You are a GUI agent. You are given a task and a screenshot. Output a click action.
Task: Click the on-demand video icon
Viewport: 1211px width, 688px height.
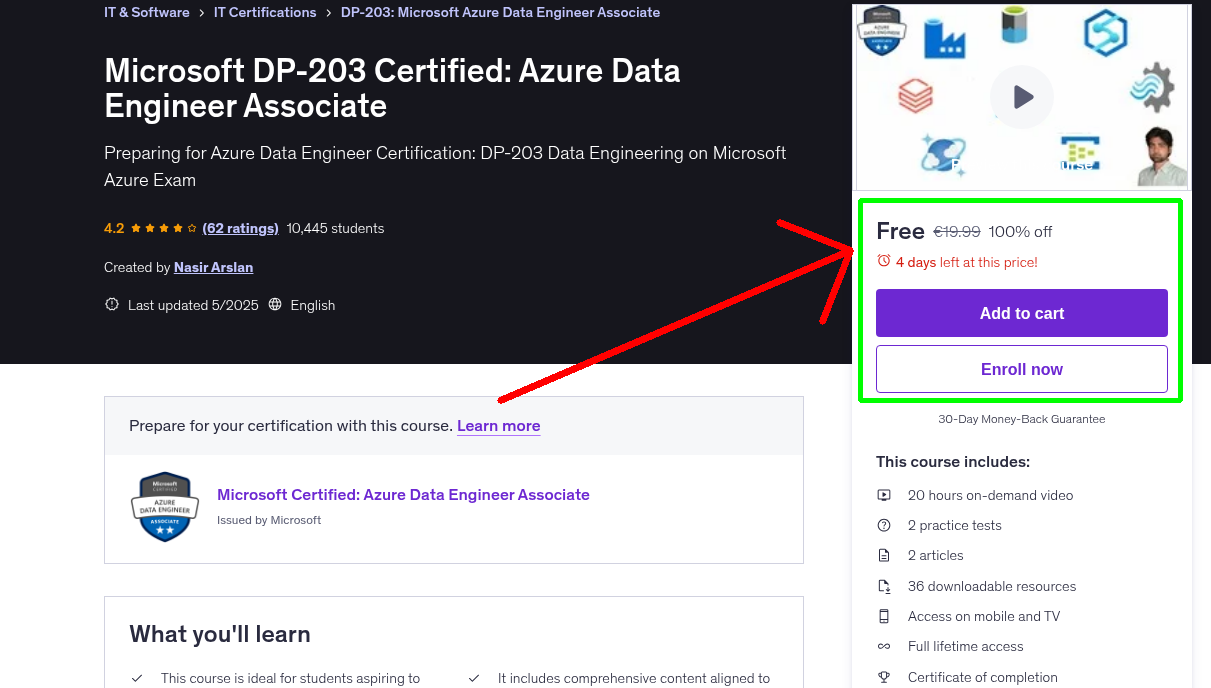pos(884,495)
